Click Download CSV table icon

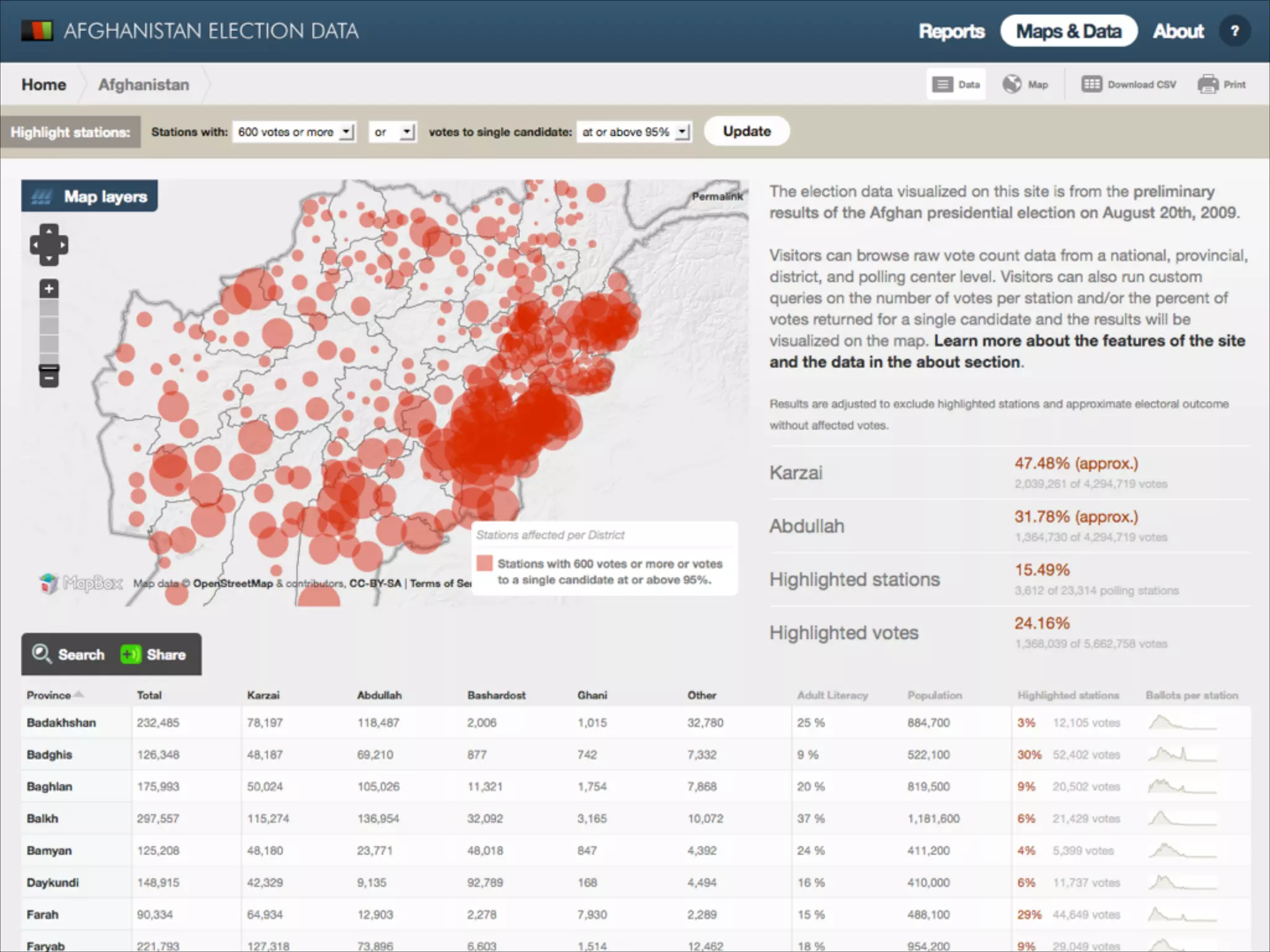click(x=1091, y=84)
